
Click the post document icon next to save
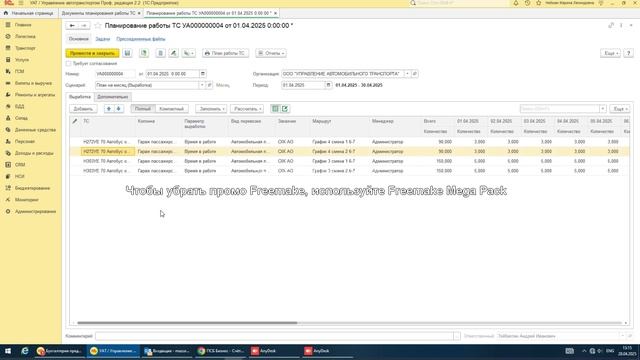[144, 53]
